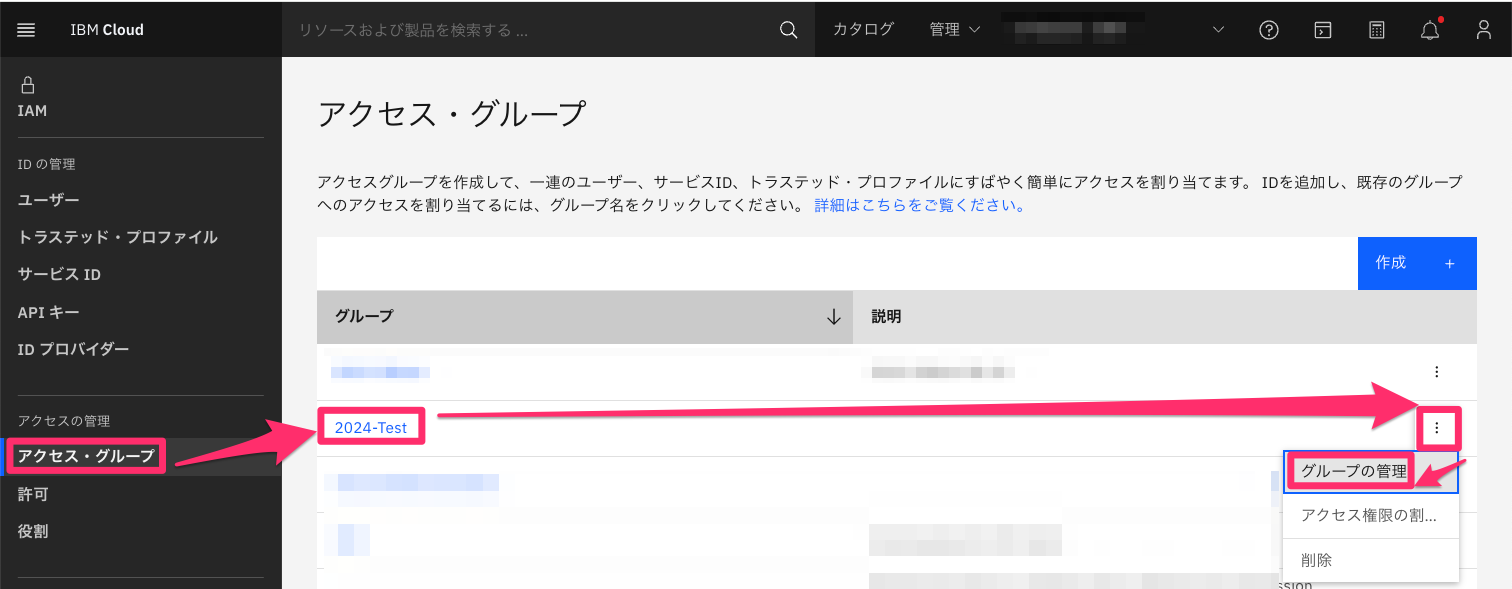The image size is (1512, 589).
Task: Select アクセス・グループ in sidebar
Action: pyautogui.click(x=86, y=456)
